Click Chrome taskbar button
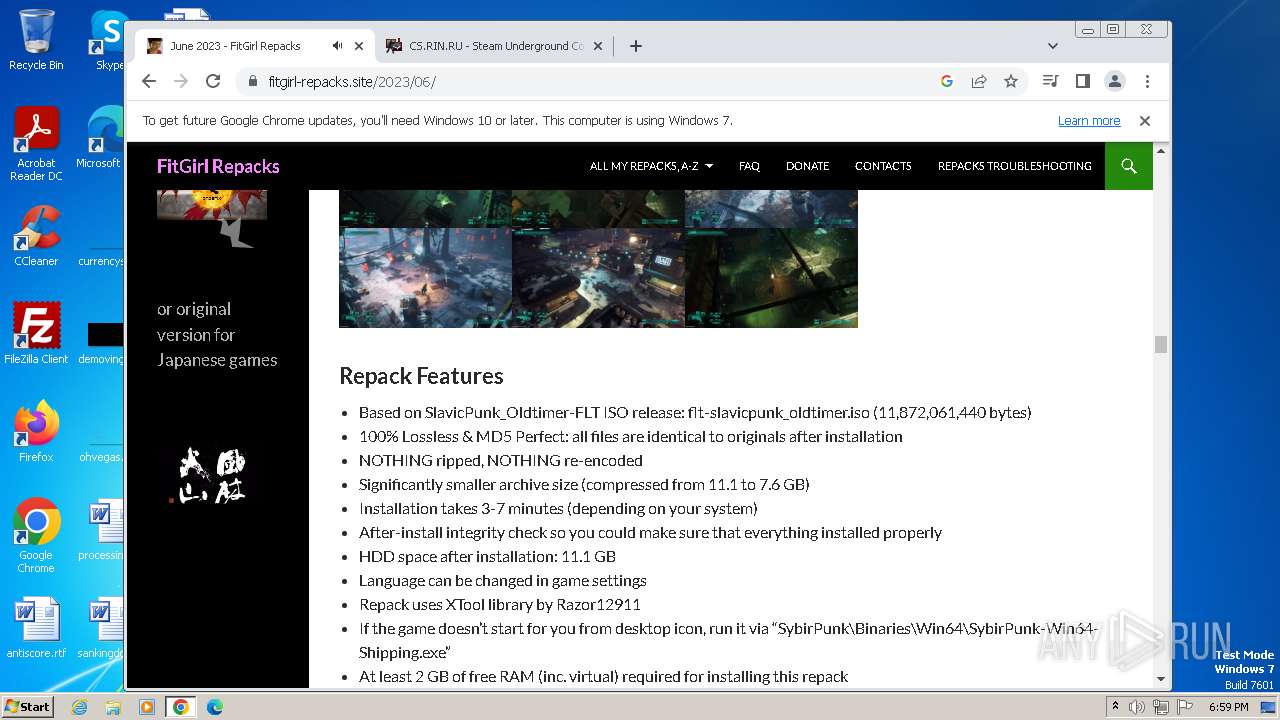This screenshot has height=720, width=1280. click(180, 707)
